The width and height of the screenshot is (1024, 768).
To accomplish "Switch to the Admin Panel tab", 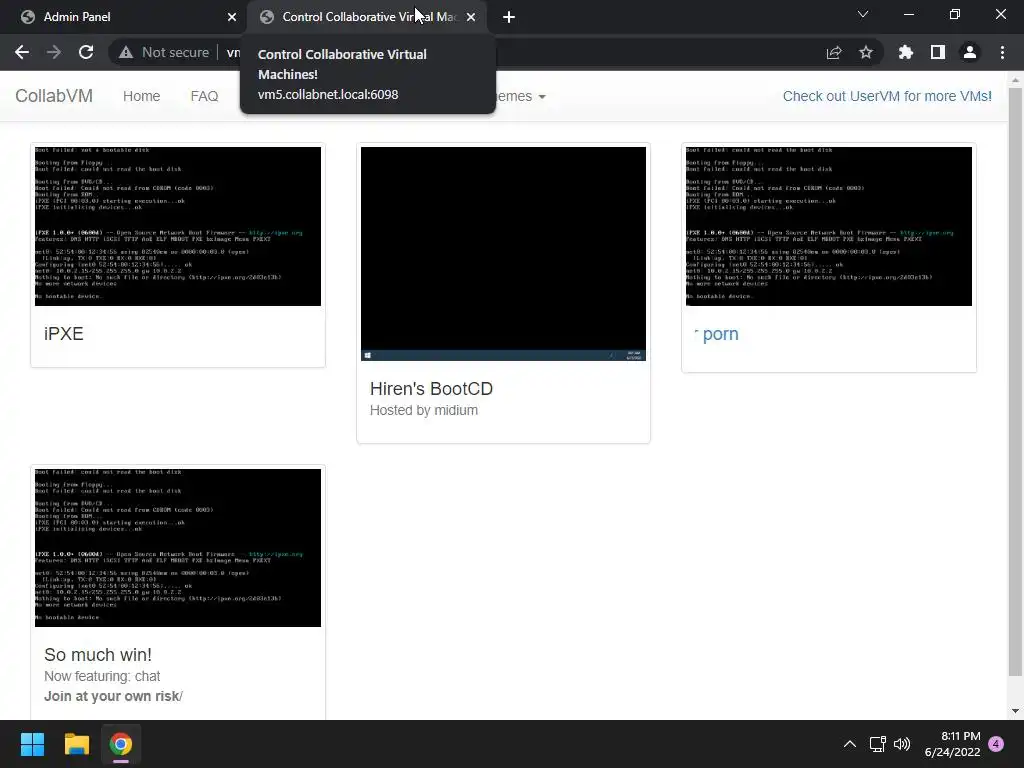I will pyautogui.click(x=123, y=17).
